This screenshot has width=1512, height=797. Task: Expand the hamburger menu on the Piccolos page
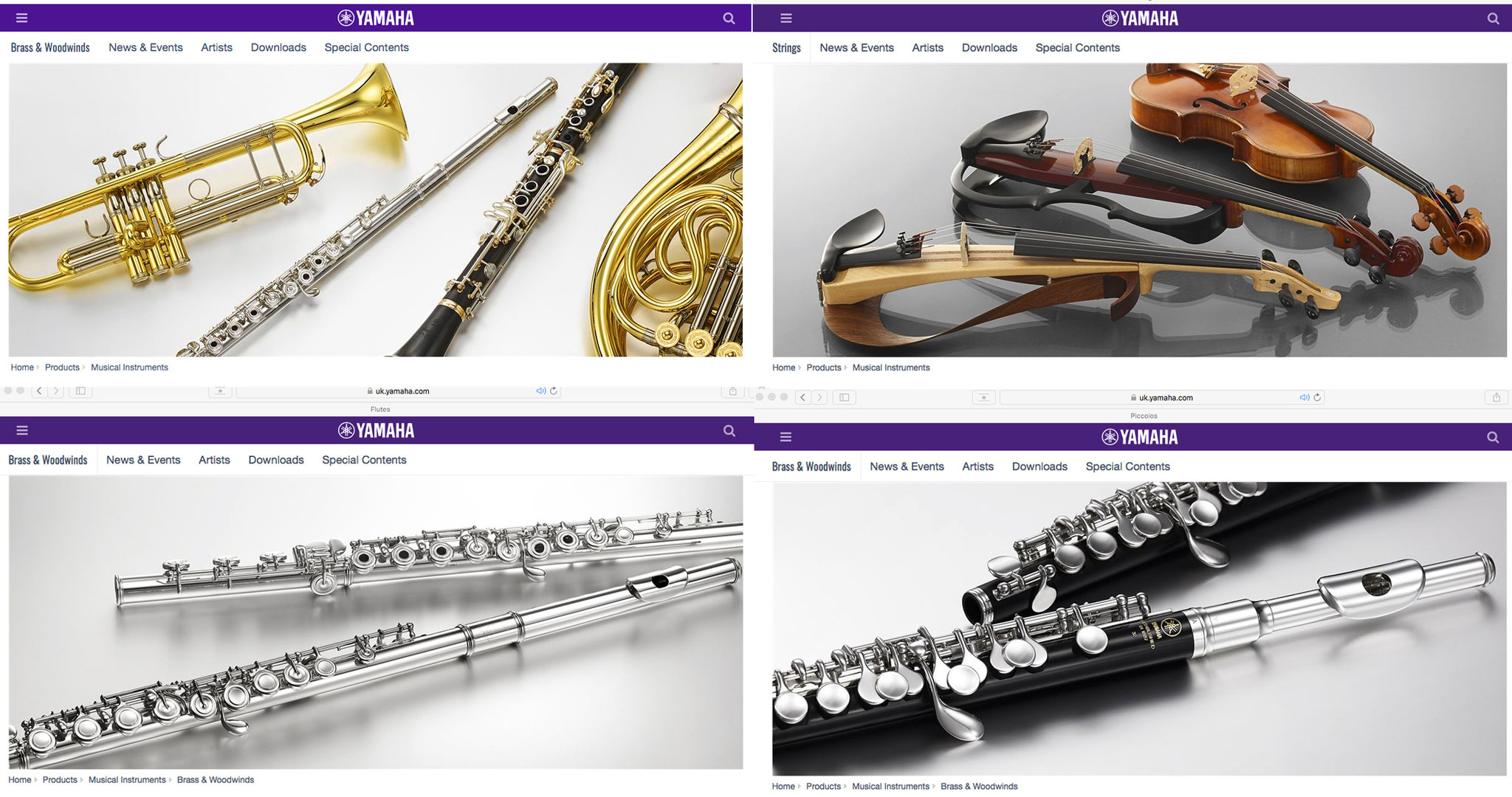(786, 437)
